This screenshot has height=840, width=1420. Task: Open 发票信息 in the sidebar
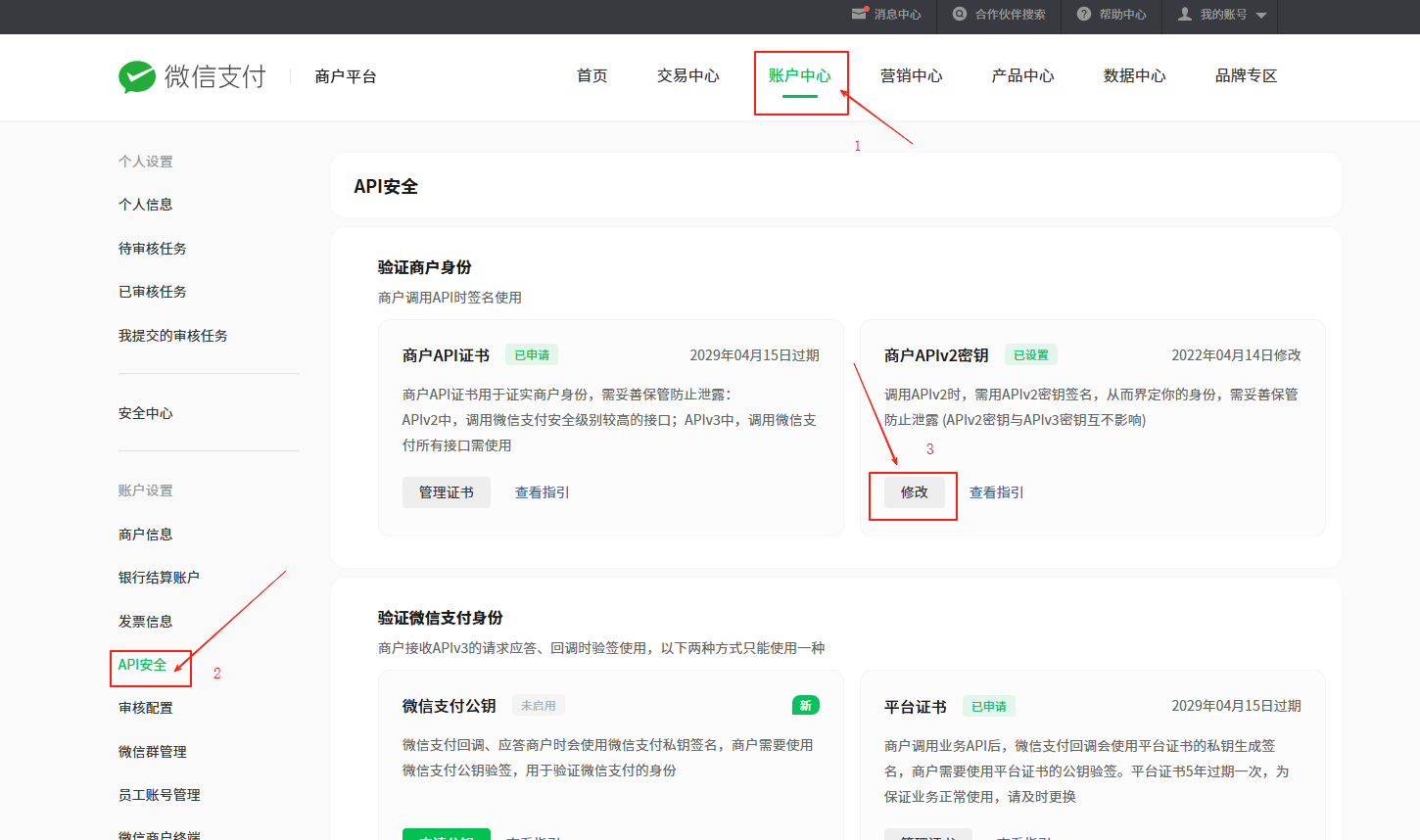tap(145, 622)
